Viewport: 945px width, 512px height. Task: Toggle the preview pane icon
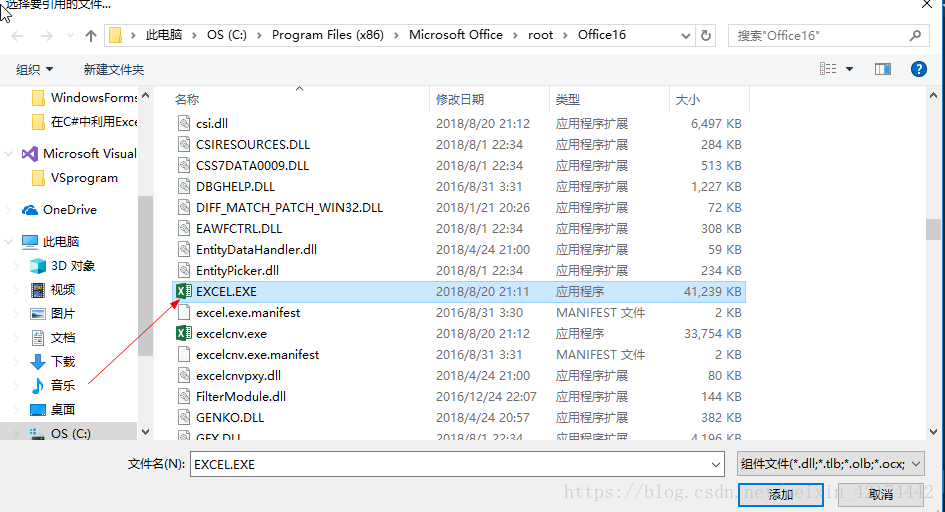click(x=883, y=69)
